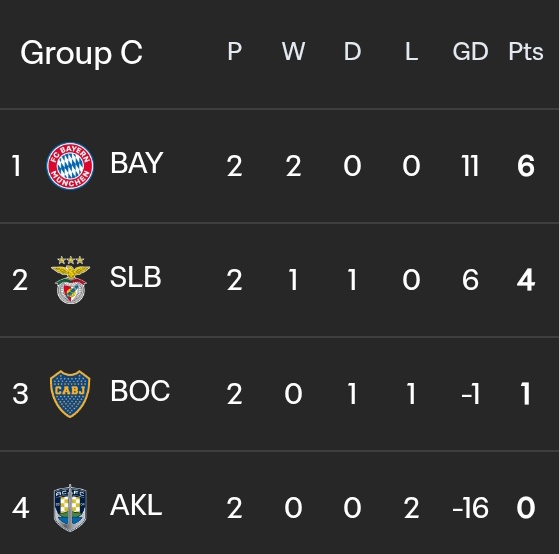This screenshot has height=554, width=559.
Task: Click the Auckland City club crest
Action: click(70, 508)
